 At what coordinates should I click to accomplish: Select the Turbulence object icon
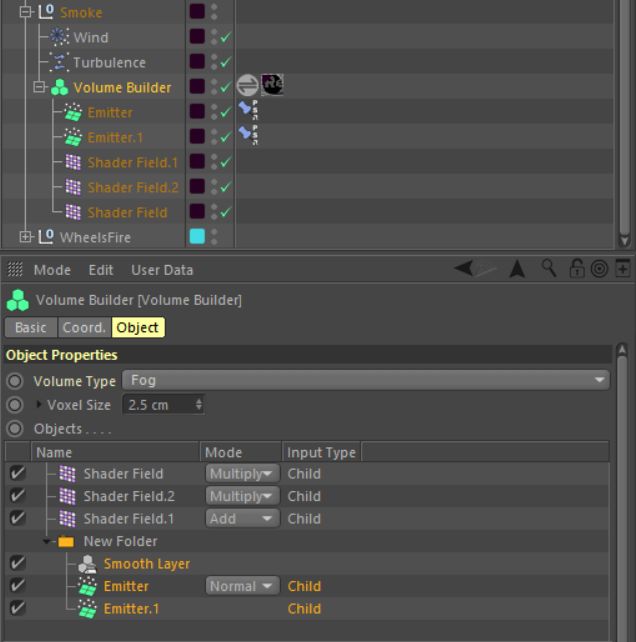click(x=59, y=62)
